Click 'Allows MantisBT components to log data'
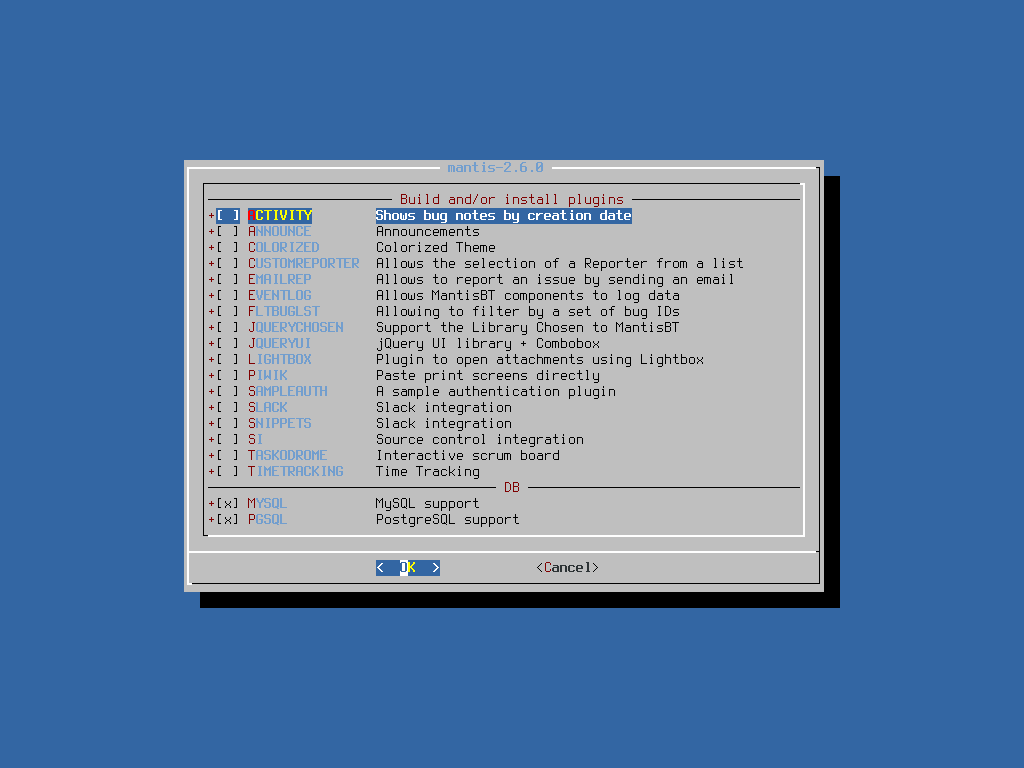 coord(528,296)
